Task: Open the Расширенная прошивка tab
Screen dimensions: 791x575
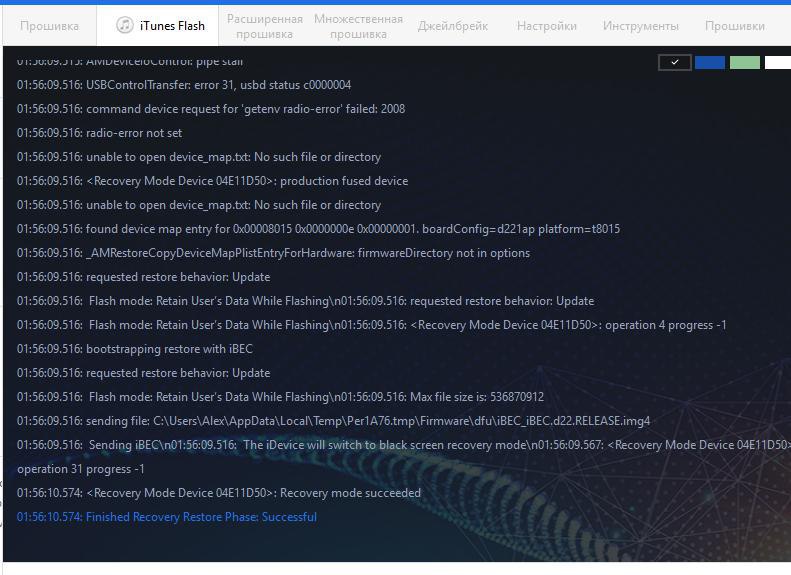Action: [264, 26]
